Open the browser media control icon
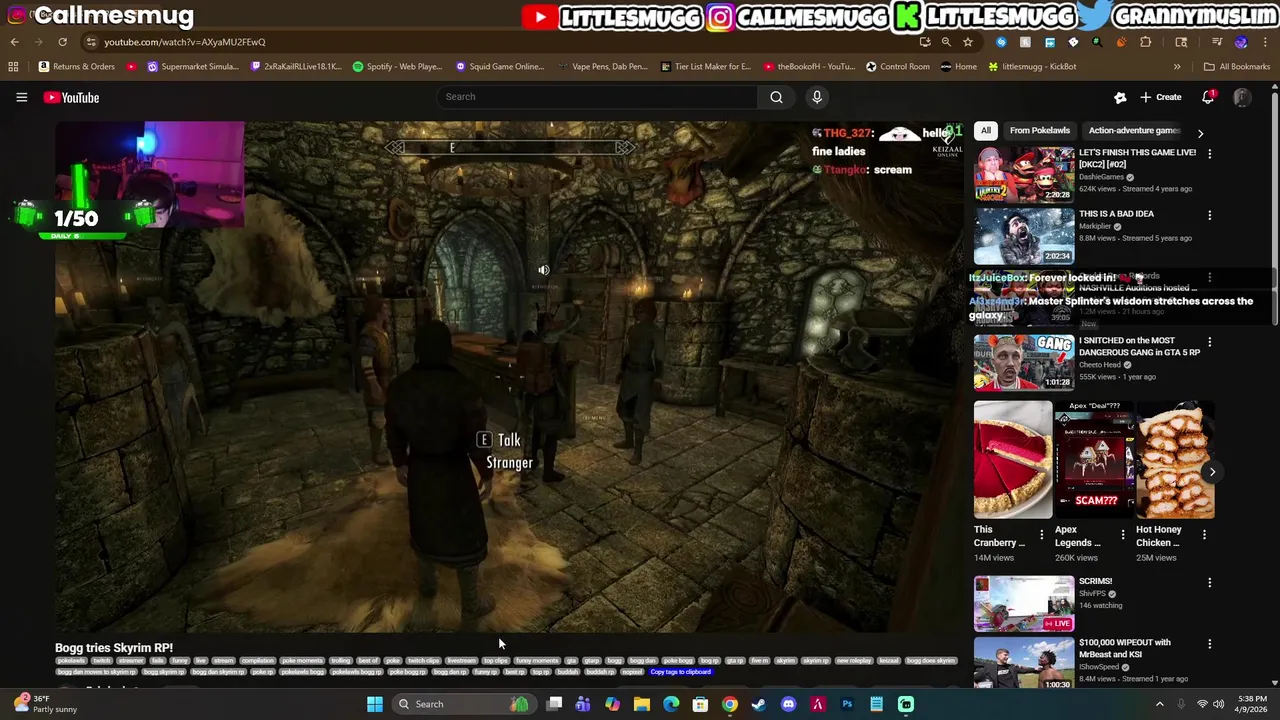 click(1217, 42)
